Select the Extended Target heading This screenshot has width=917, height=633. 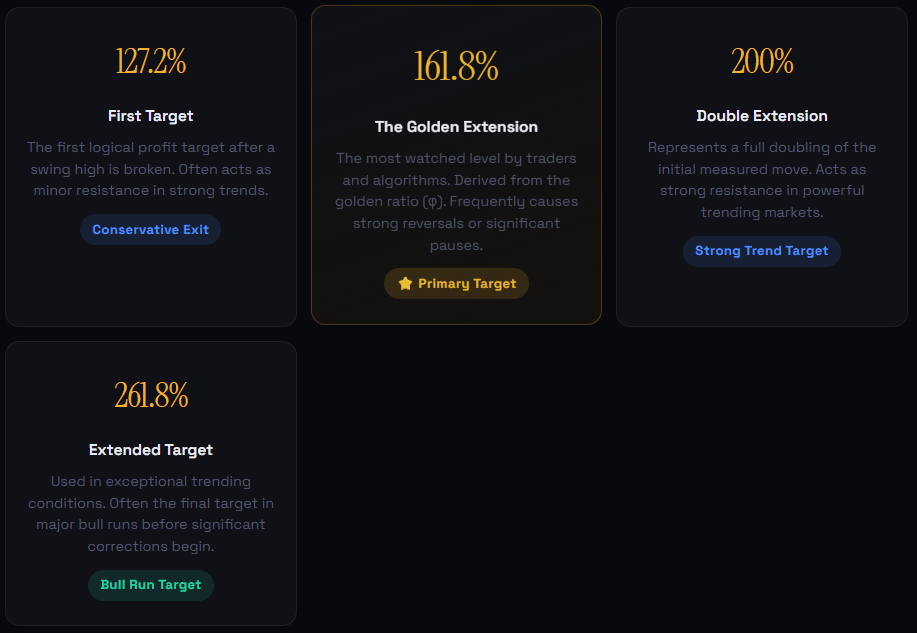(x=151, y=450)
